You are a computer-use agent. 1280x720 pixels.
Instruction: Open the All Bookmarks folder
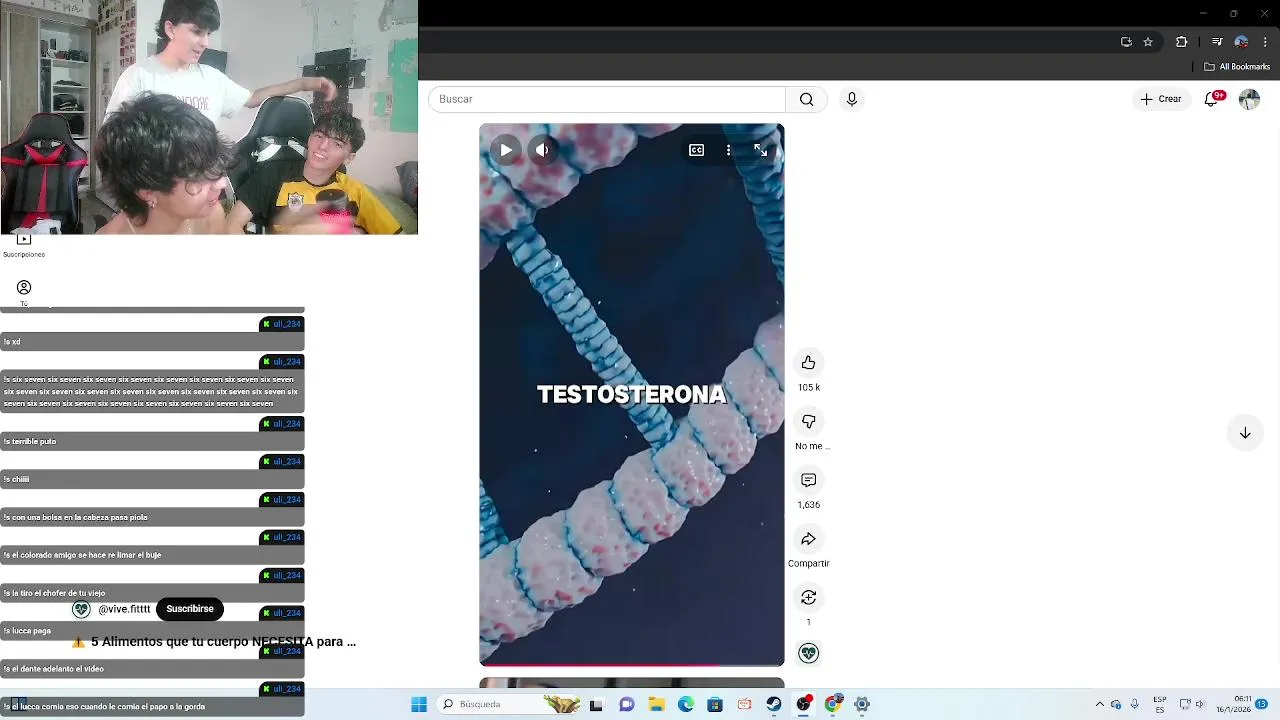click(1237, 67)
